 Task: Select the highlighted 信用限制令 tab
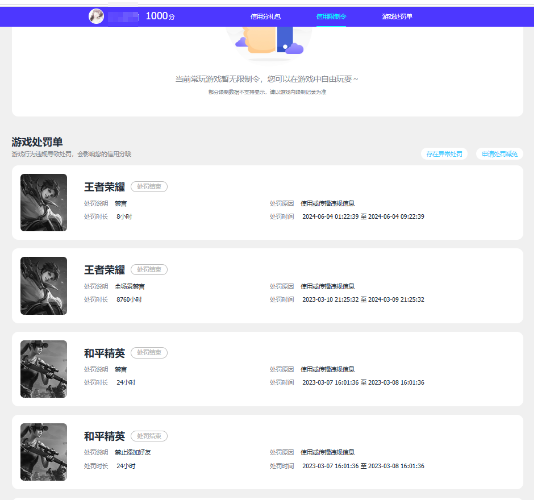pyautogui.click(x=331, y=16)
